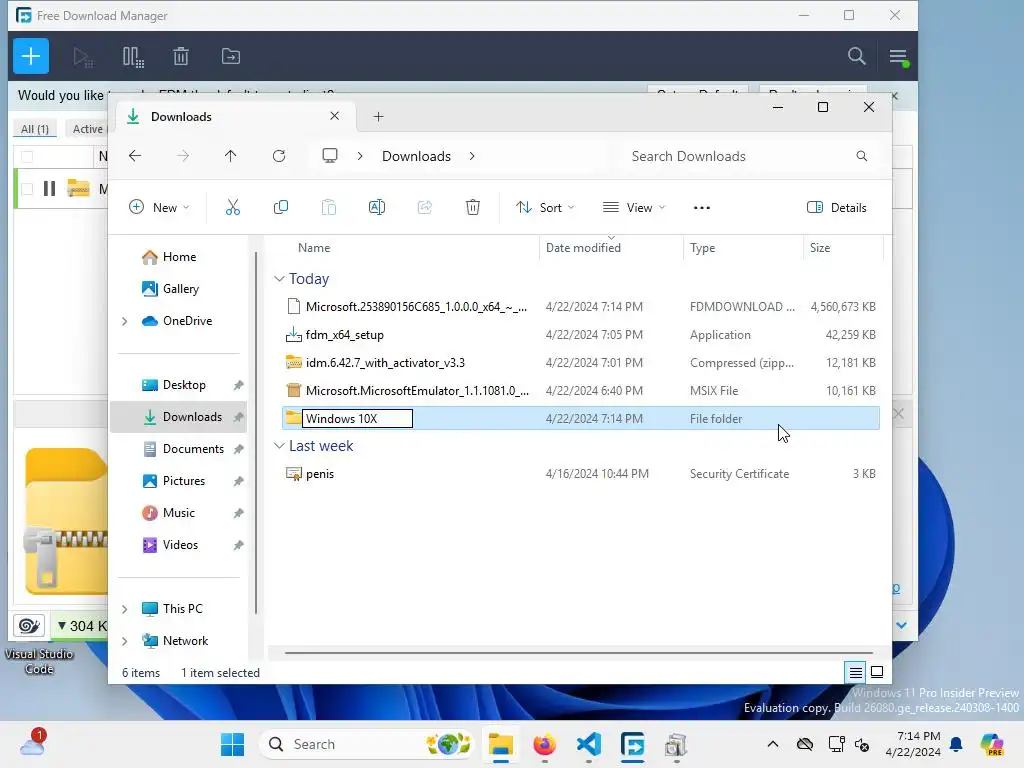The width and height of the screenshot is (1024, 768).
Task: Open Firefox from the taskbar
Action: [x=545, y=744]
